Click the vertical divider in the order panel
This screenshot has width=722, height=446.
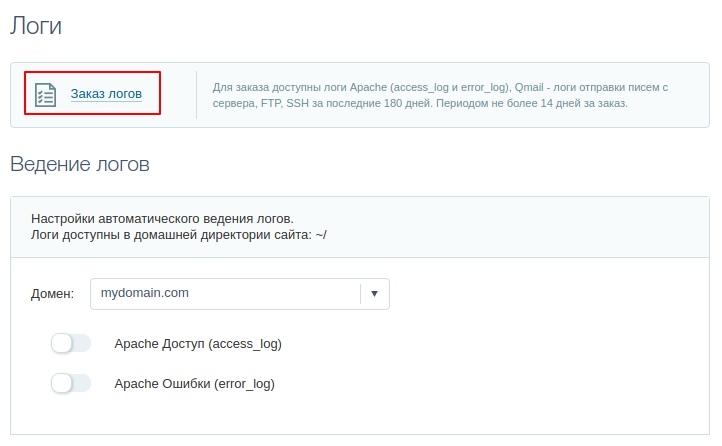(x=196, y=95)
